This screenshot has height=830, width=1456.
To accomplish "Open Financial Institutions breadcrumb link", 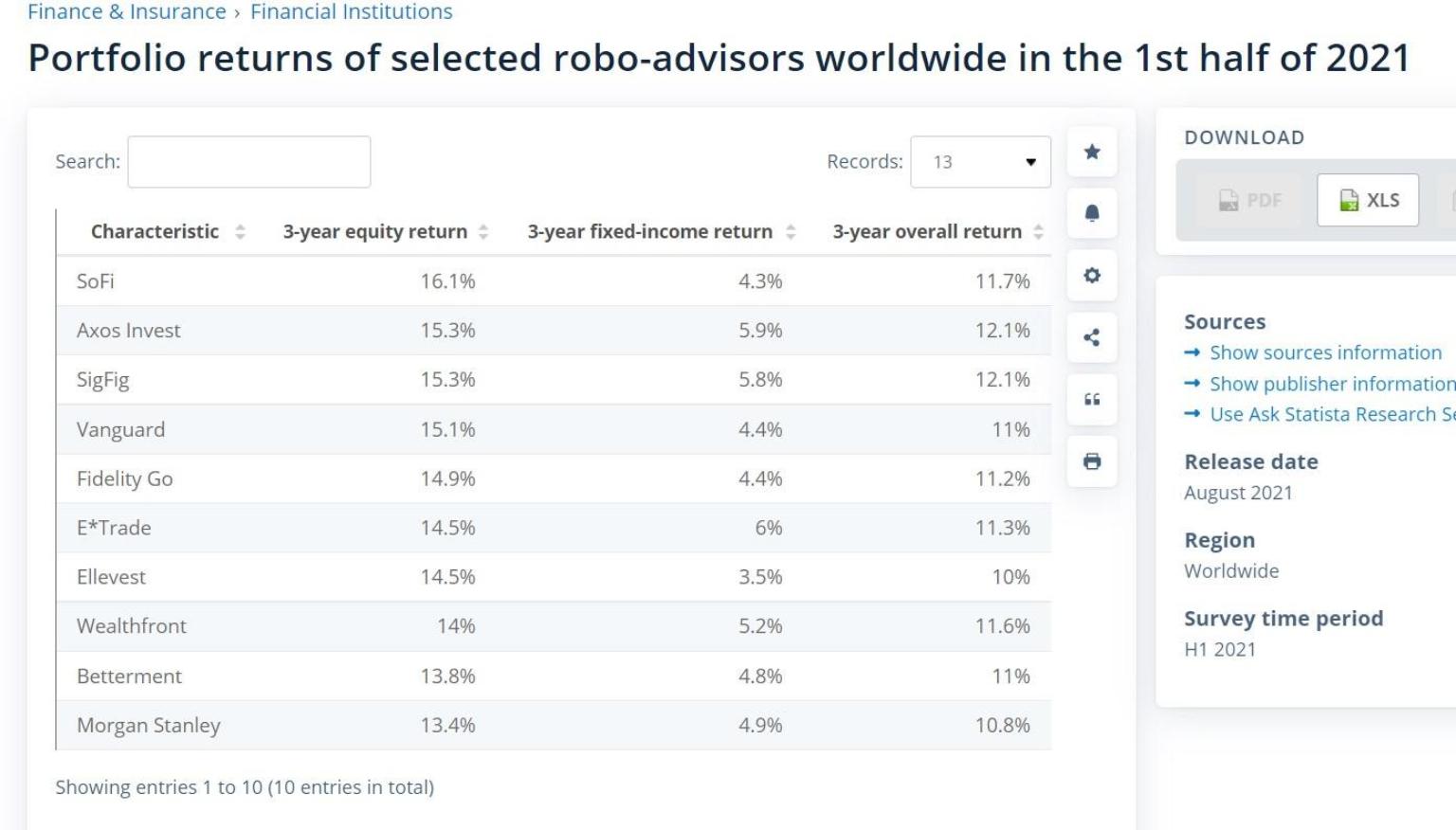I will [x=352, y=12].
